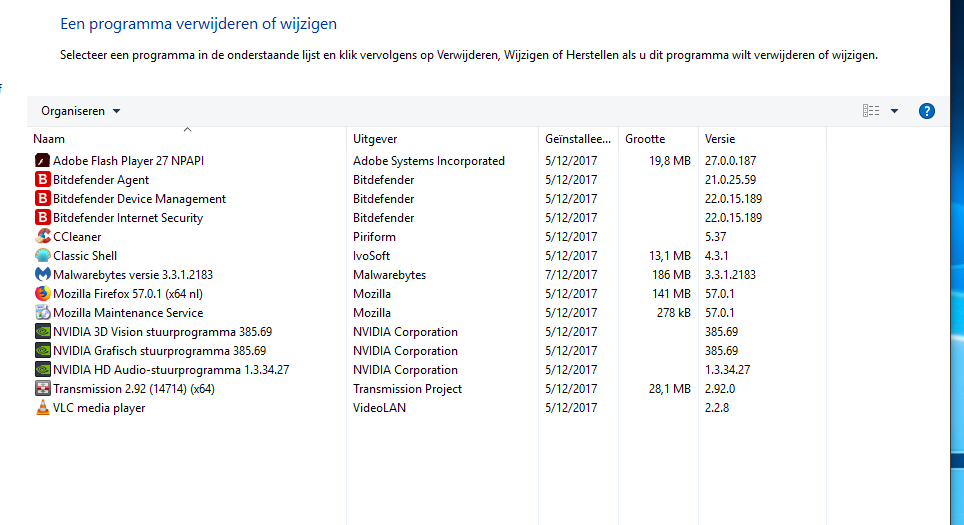
Task: Sort by Geïnstalleerd op column header
Action: pos(579,139)
